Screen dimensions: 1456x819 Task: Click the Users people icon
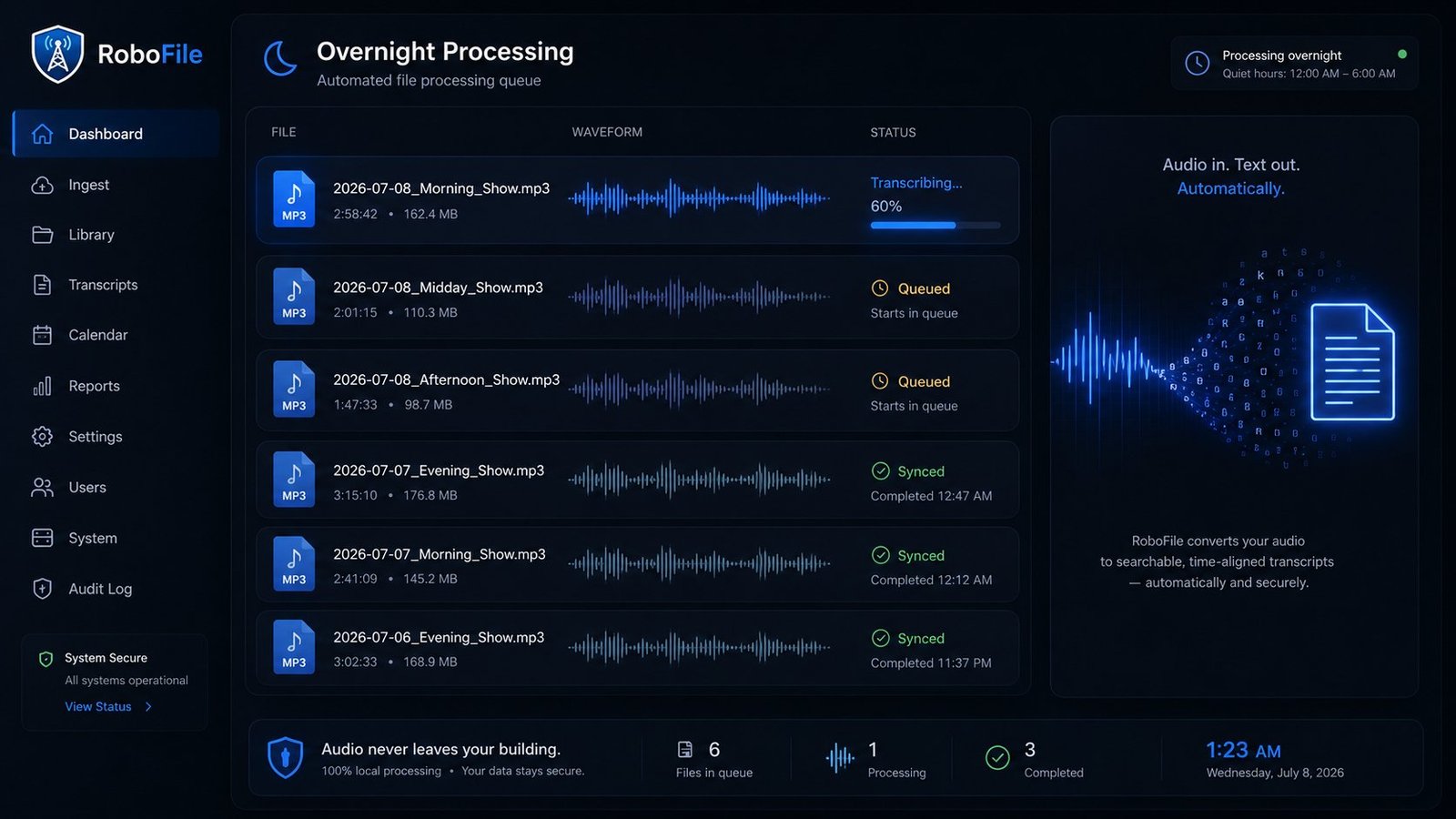(43, 488)
